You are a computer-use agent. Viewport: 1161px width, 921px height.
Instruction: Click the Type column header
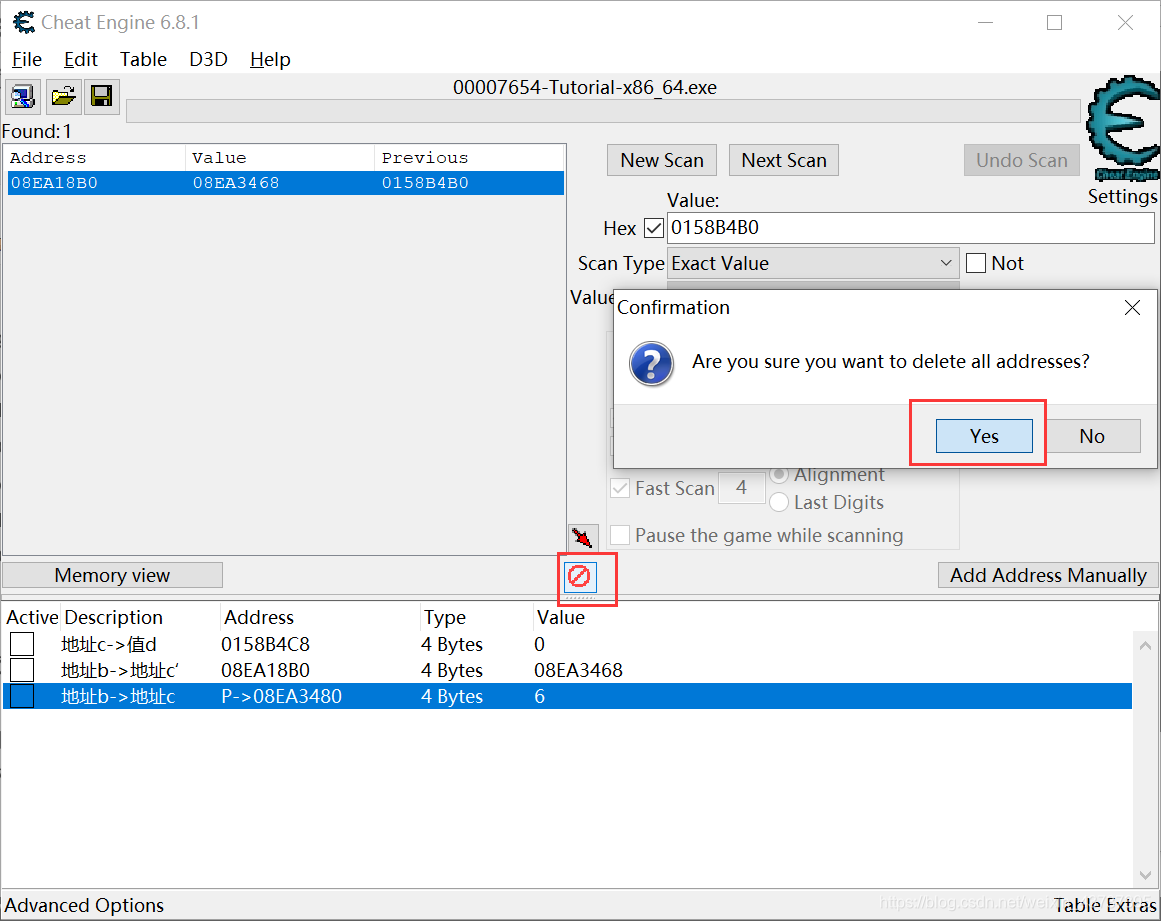coord(444,617)
